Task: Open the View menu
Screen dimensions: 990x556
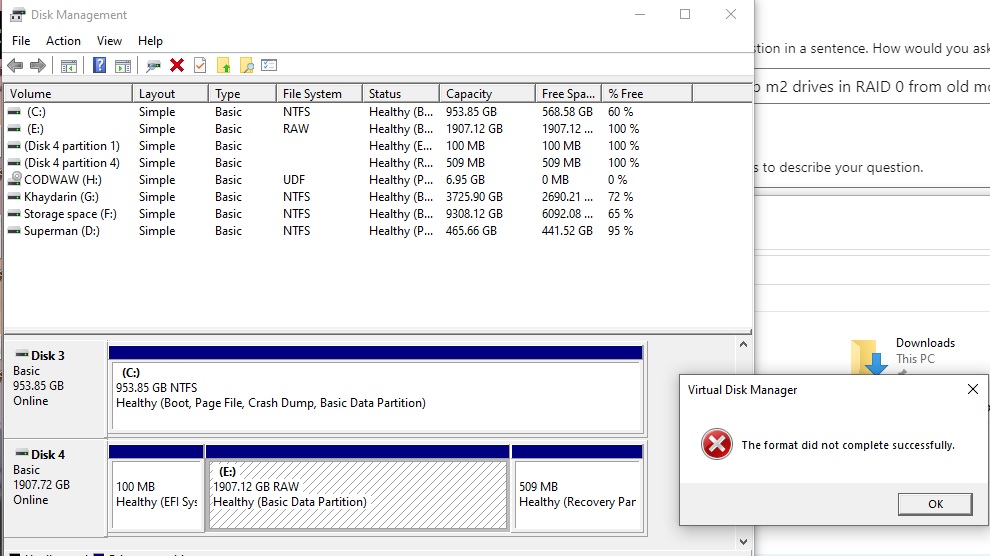Action: click(x=109, y=40)
